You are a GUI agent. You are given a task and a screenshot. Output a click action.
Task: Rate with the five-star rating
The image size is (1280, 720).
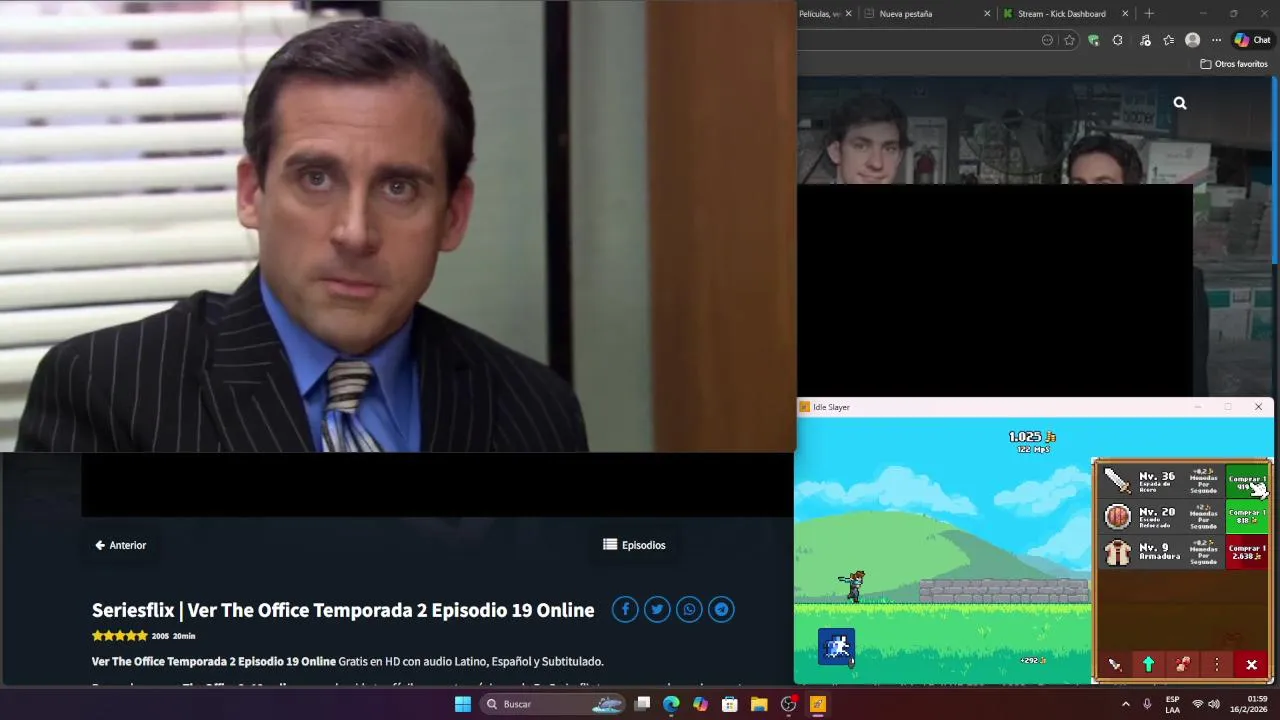point(120,636)
